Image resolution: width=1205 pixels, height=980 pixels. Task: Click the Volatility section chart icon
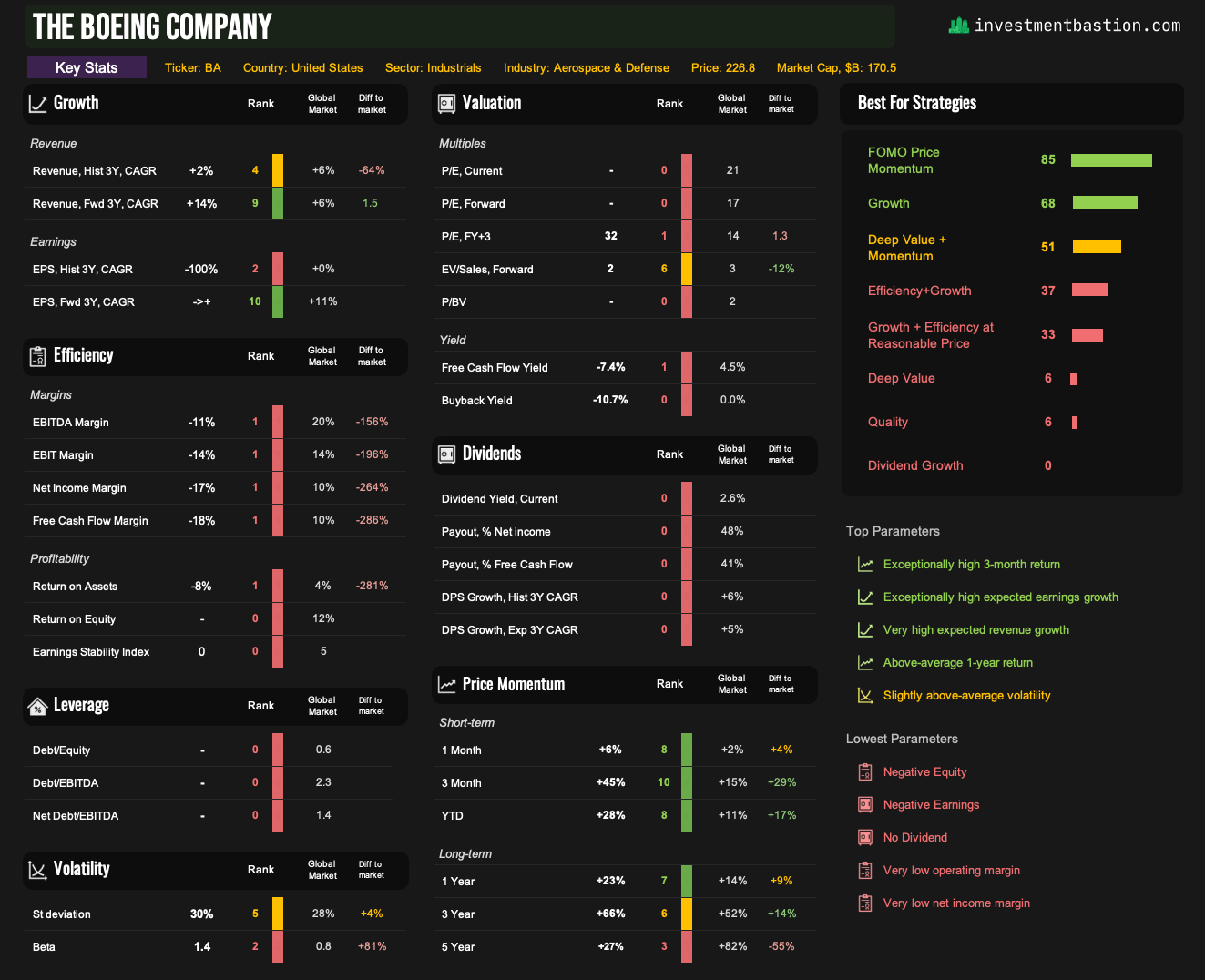[x=37, y=870]
